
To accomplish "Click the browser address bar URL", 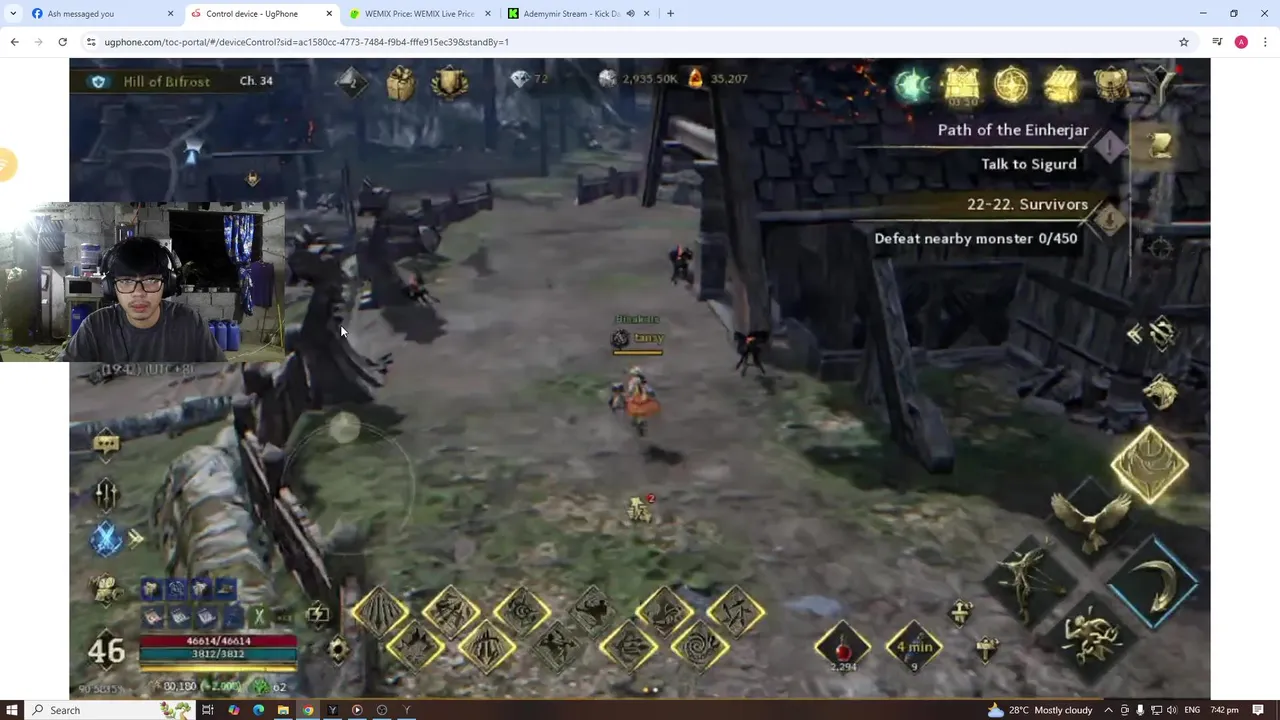I will pyautogui.click(x=306, y=42).
